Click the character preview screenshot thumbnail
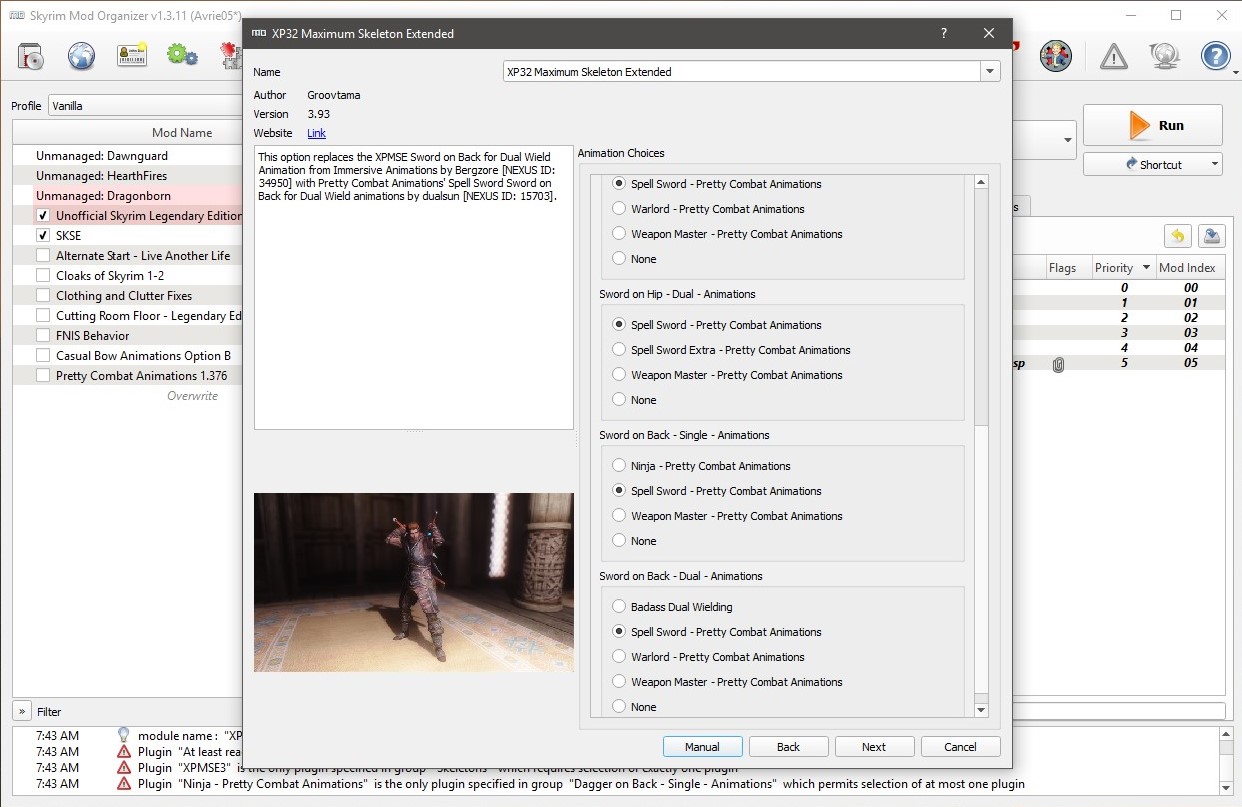 [414, 582]
